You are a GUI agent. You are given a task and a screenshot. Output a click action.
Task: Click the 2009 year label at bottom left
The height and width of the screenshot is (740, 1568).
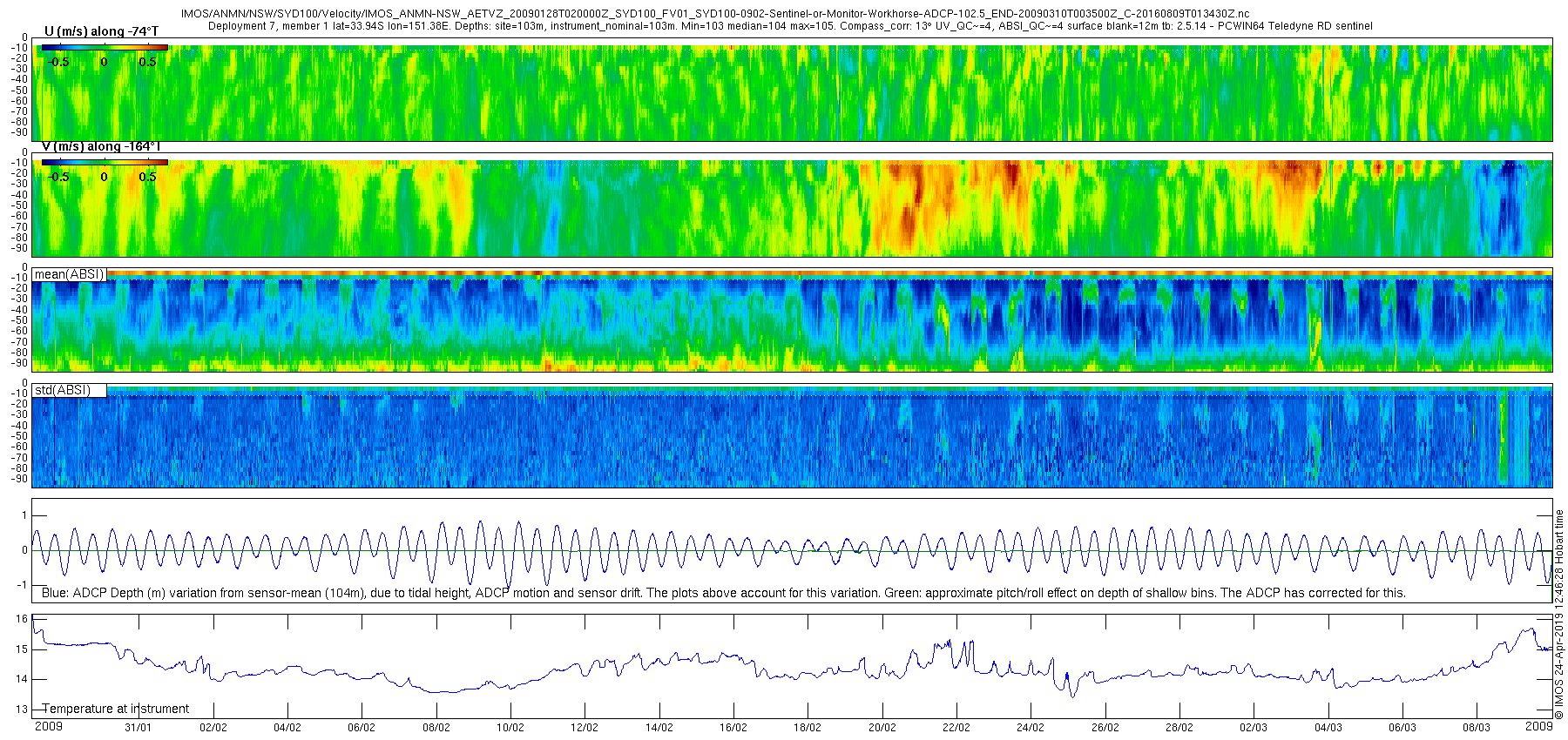click(x=48, y=726)
